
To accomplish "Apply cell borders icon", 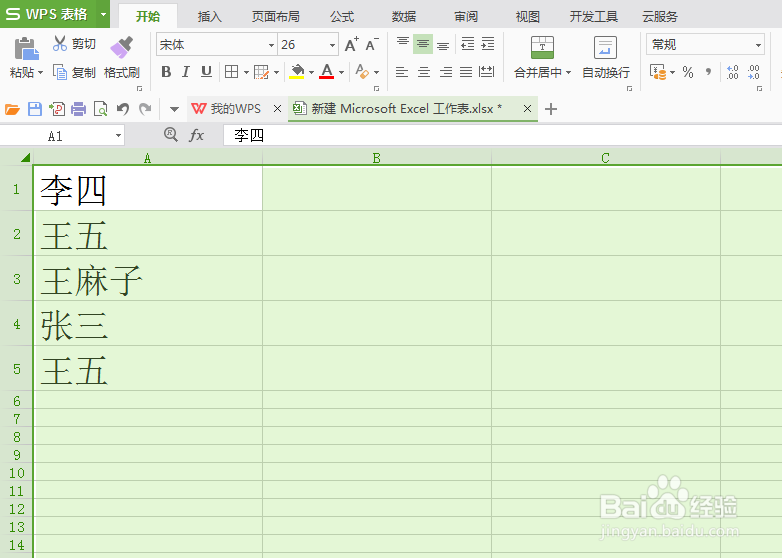I will tap(231, 72).
